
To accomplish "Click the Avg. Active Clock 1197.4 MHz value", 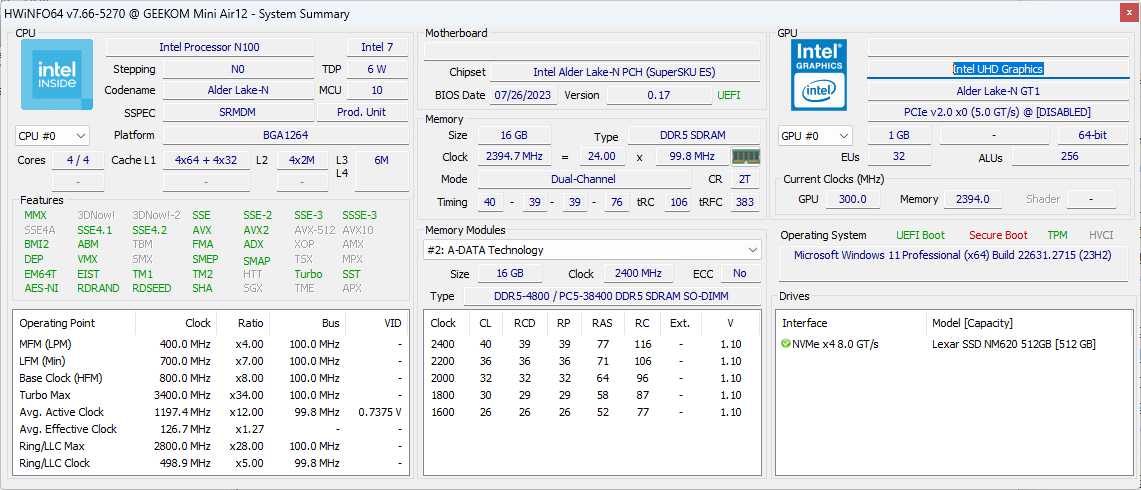I will (182, 412).
